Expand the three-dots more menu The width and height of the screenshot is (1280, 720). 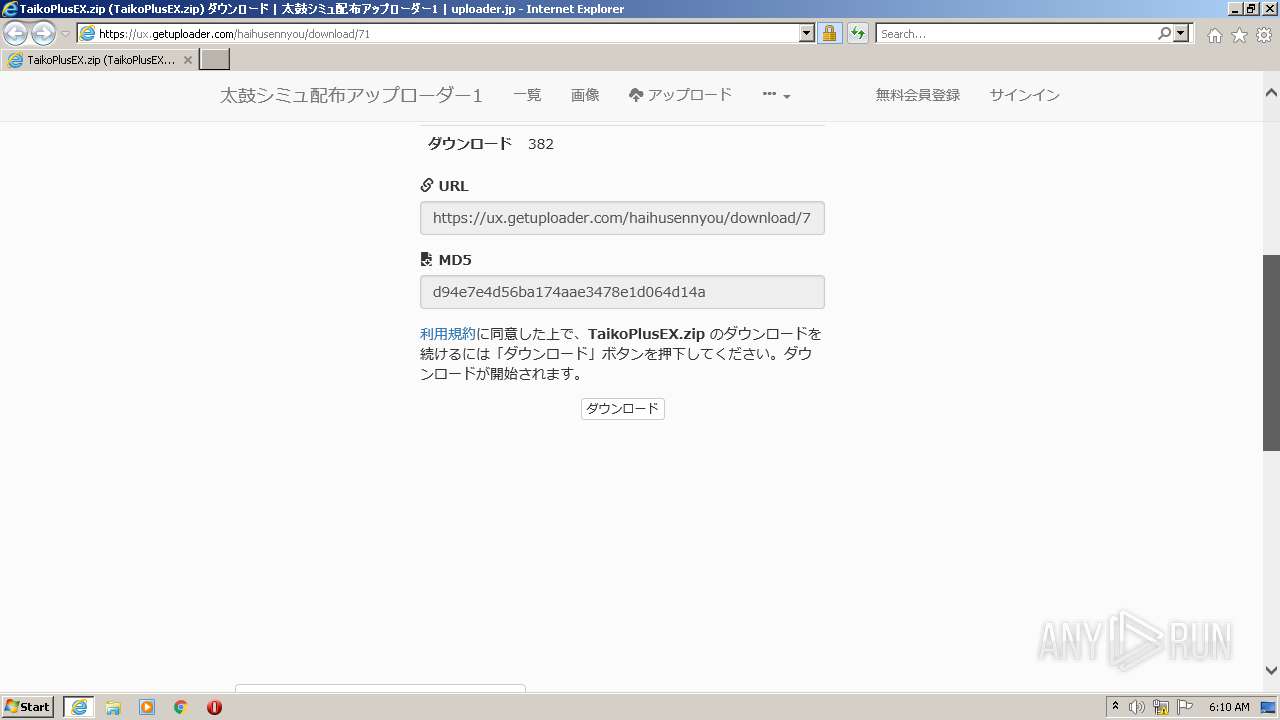coord(776,95)
